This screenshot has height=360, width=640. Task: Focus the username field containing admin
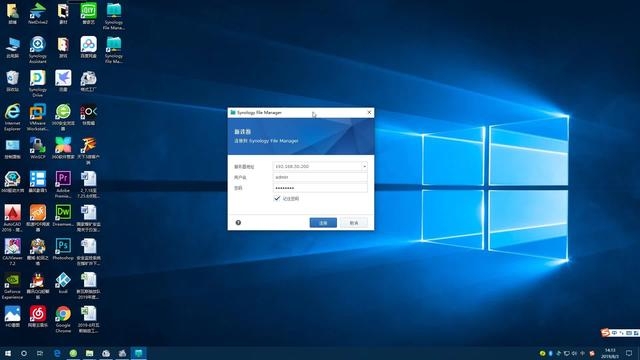(x=320, y=177)
